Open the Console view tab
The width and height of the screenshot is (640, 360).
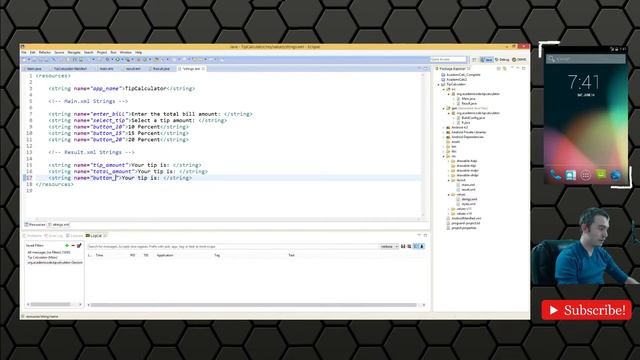75,236
